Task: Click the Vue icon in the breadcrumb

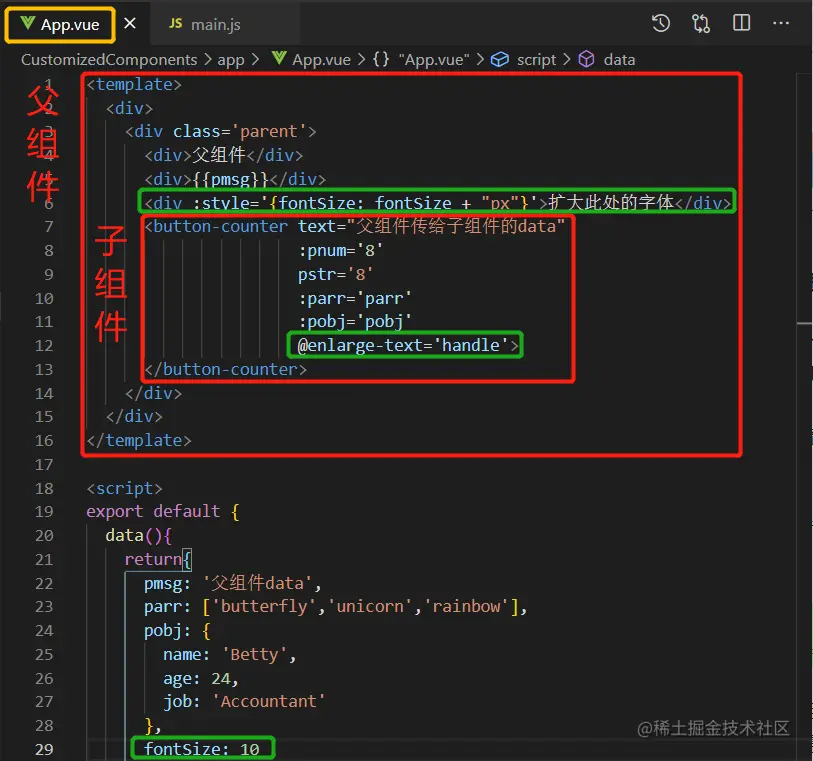Action: click(x=279, y=58)
